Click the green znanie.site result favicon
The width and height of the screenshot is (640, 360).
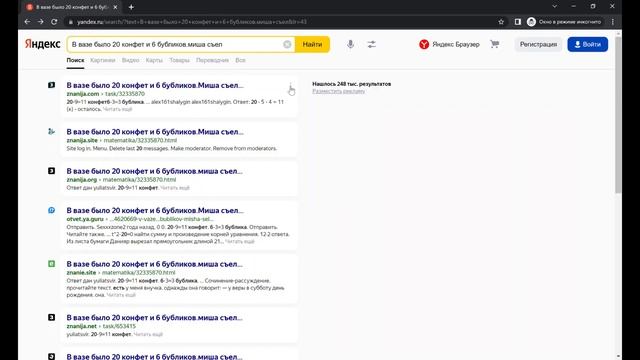(x=51, y=264)
